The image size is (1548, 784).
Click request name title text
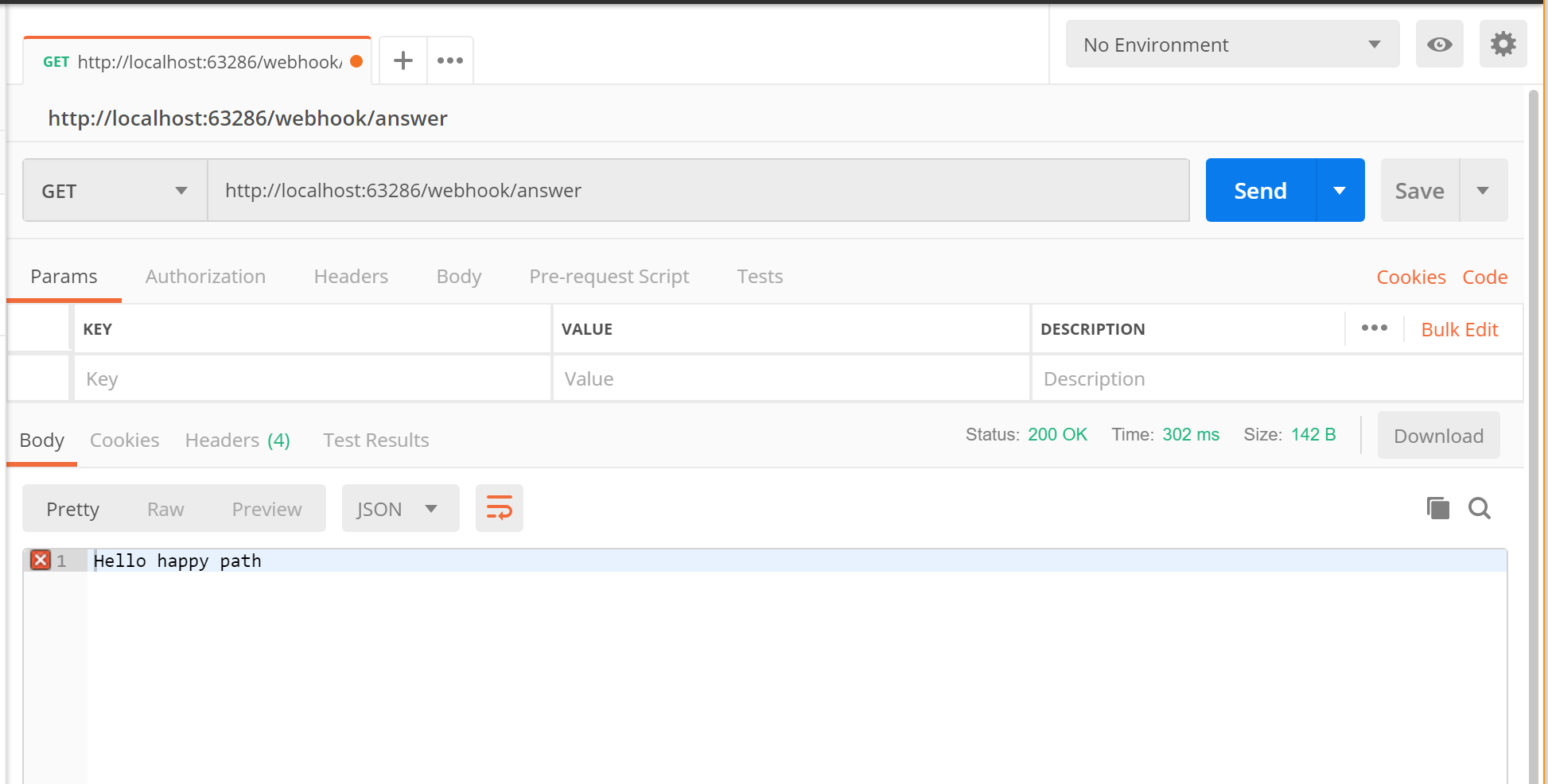click(247, 118)
